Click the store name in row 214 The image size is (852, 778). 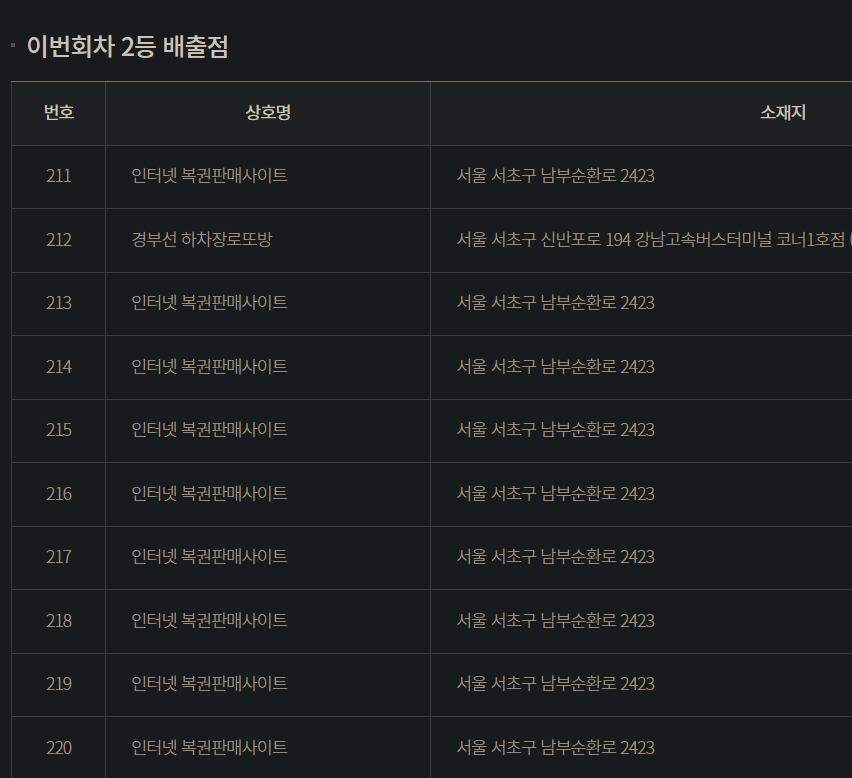(210, 367)
